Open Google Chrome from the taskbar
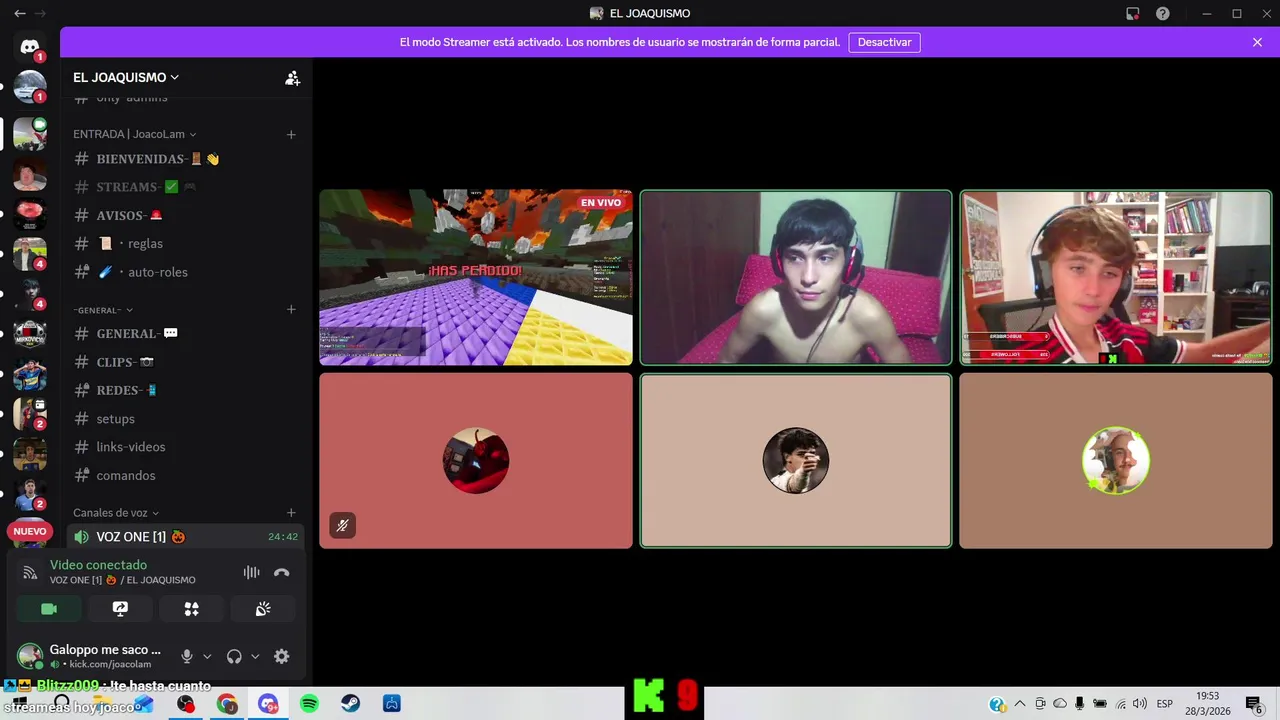This screenshot has height=720, width=1280. point(227,704)
